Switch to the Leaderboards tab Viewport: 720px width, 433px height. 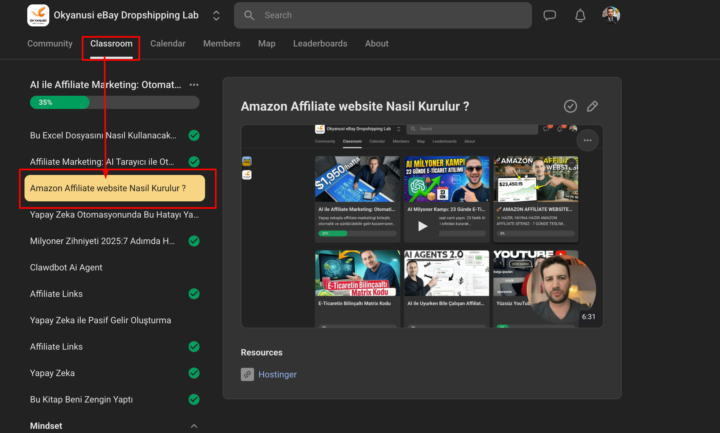320,44
